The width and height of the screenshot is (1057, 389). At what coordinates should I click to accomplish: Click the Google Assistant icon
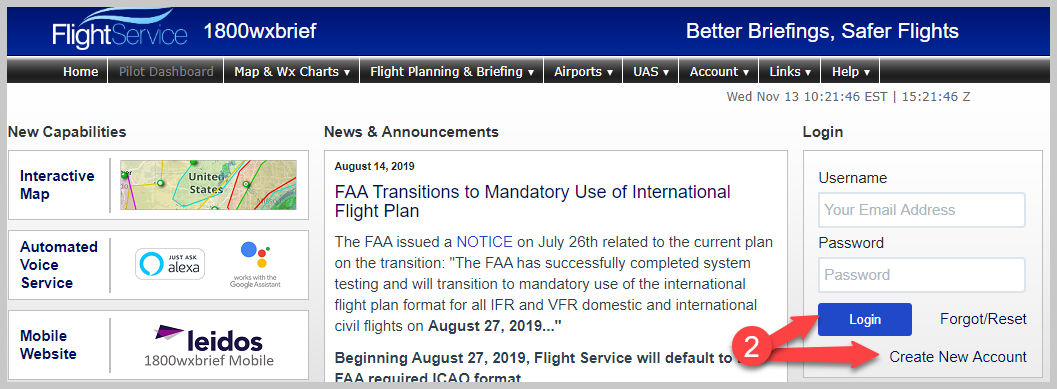[x=255, y=265]
